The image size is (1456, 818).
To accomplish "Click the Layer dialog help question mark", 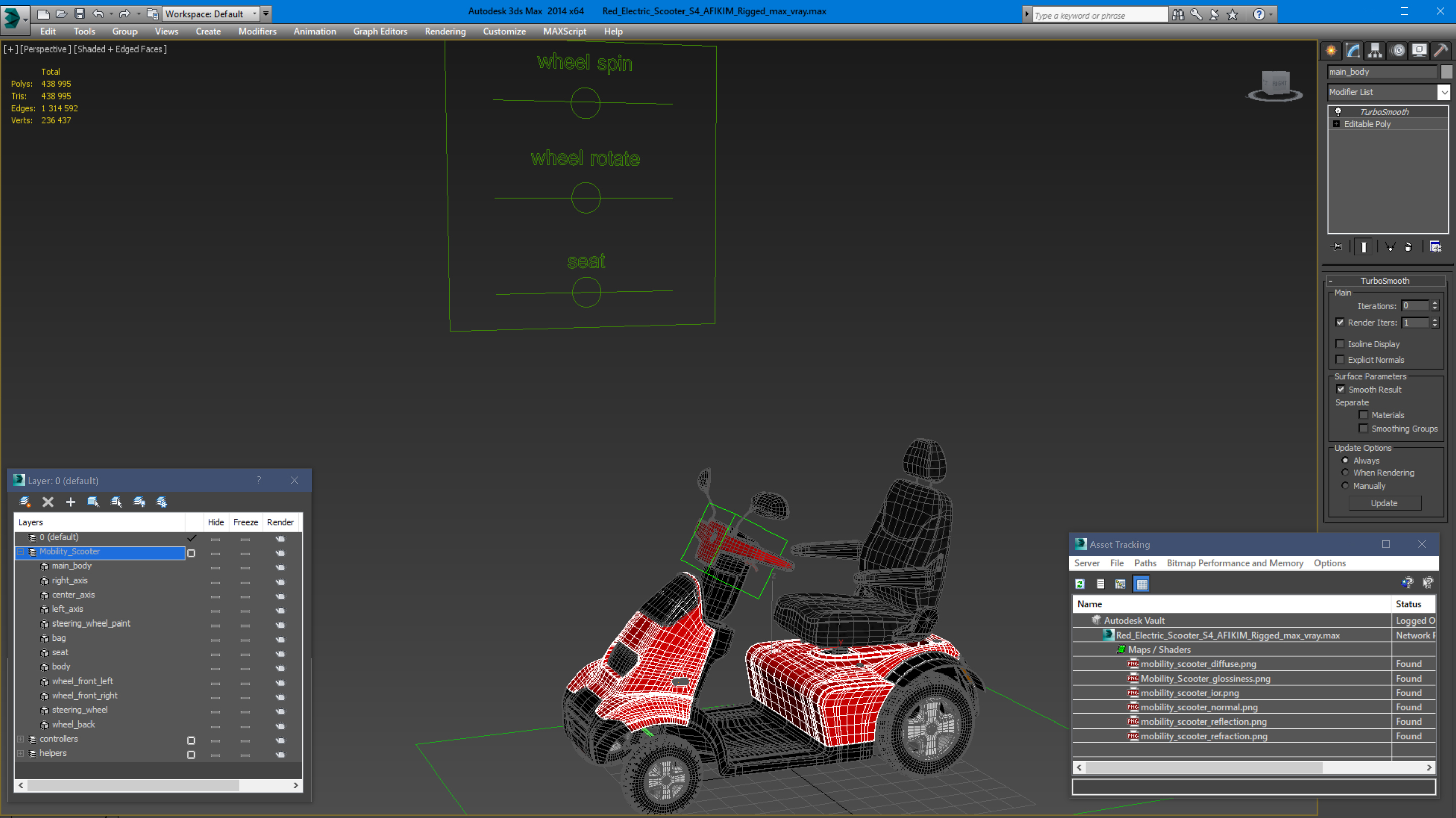I will (259, 480).
